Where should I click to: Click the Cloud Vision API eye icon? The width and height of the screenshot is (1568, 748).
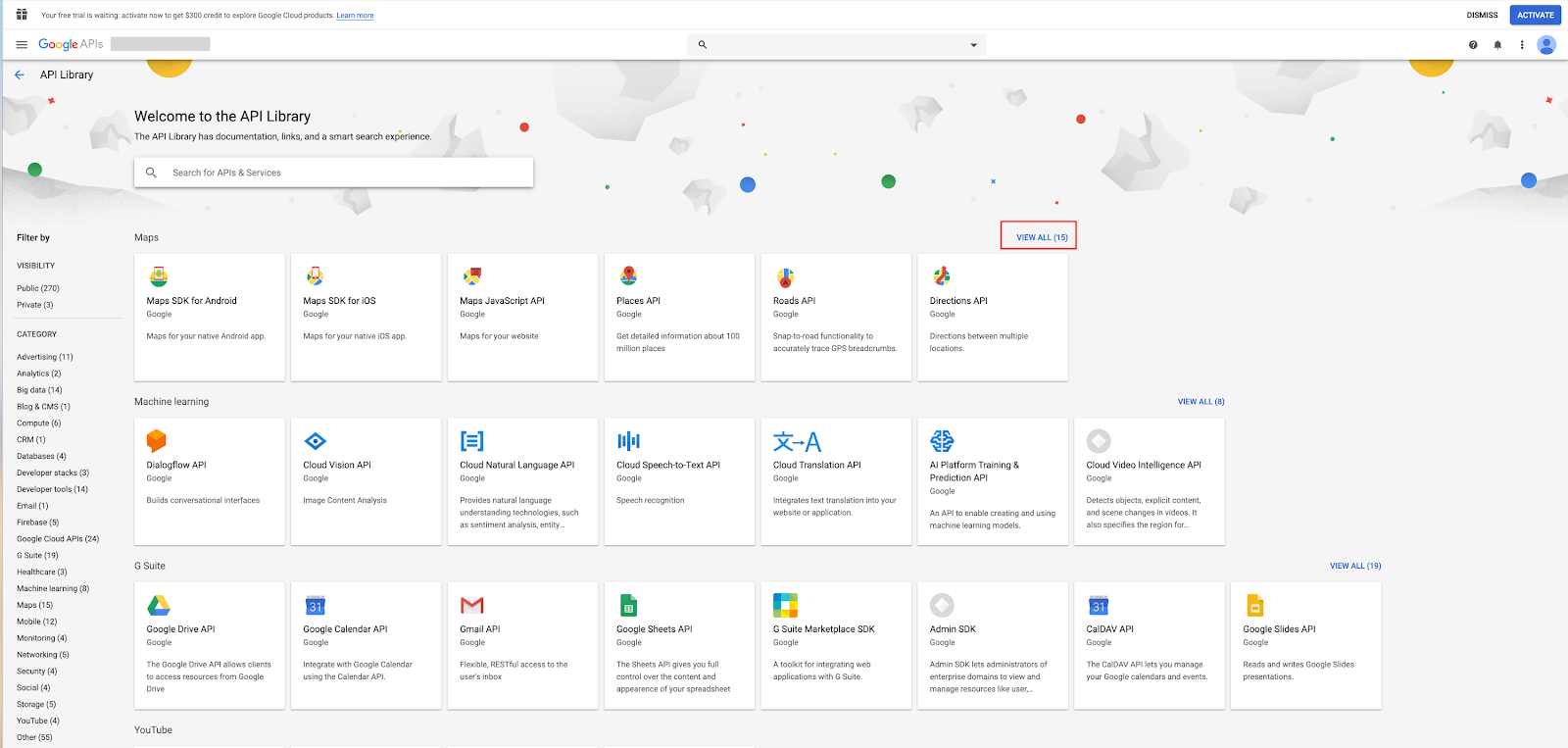pyautogui.click(x=315, y=440)
